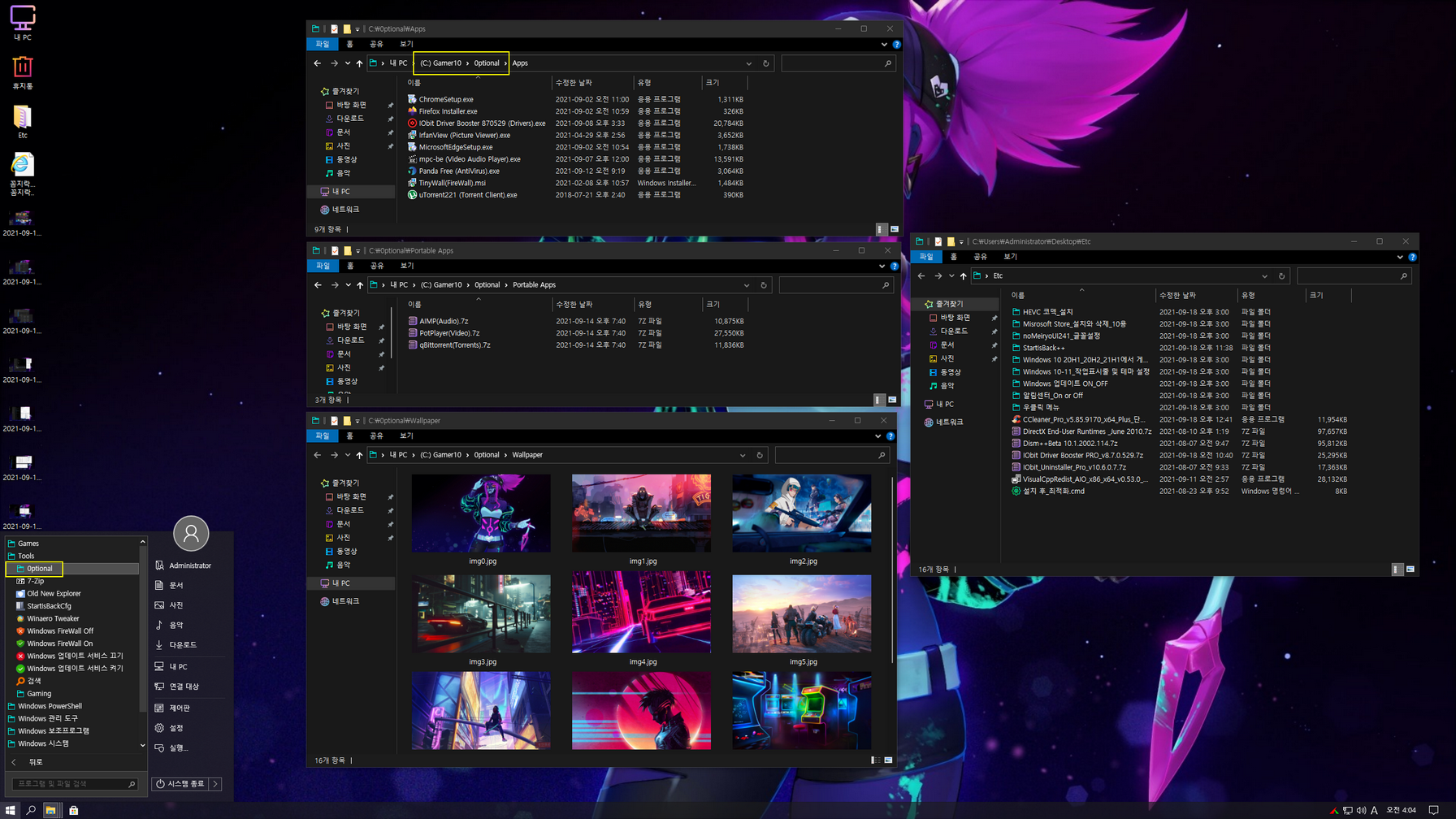This screenshot has height=819, width=1456.
Task: Switch Portable Apps window to details view
Action: (879, 400)
